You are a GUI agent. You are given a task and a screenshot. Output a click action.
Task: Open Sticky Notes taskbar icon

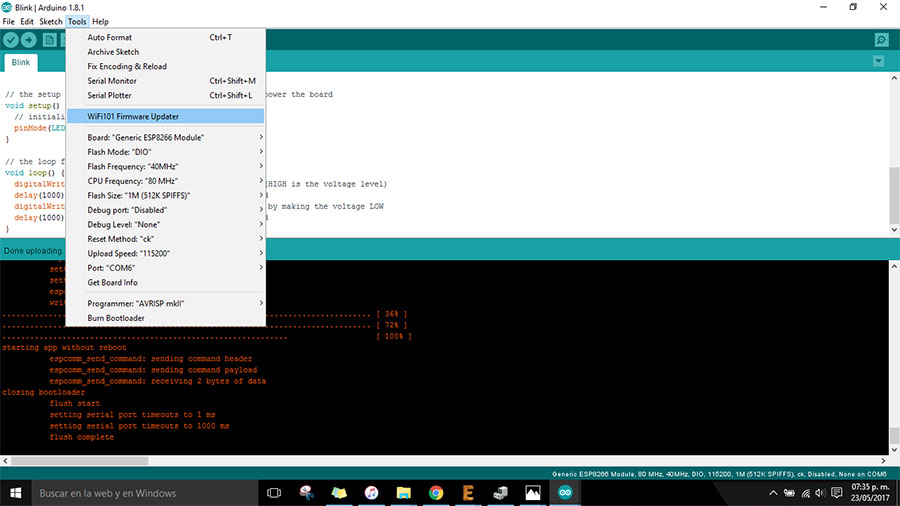pos(339,493)
